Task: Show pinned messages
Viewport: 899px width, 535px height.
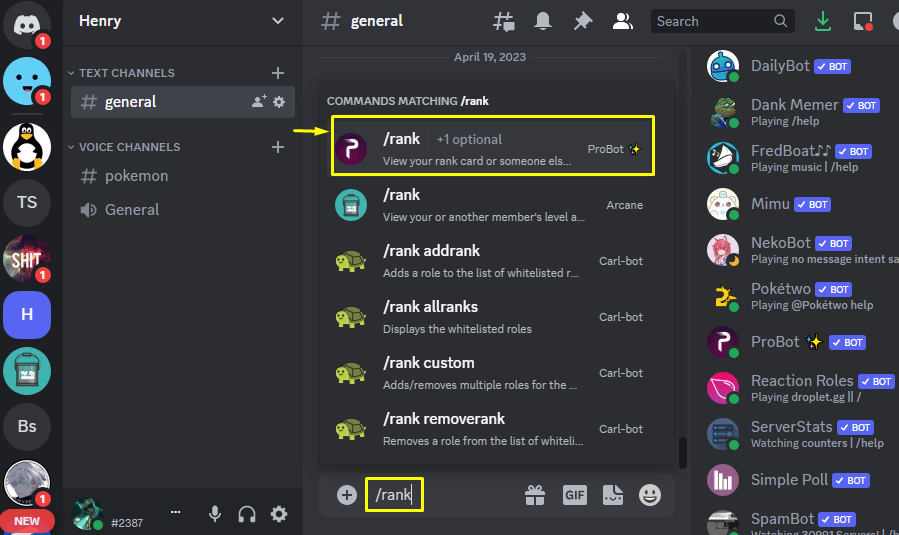Action: tap(583, 22)
